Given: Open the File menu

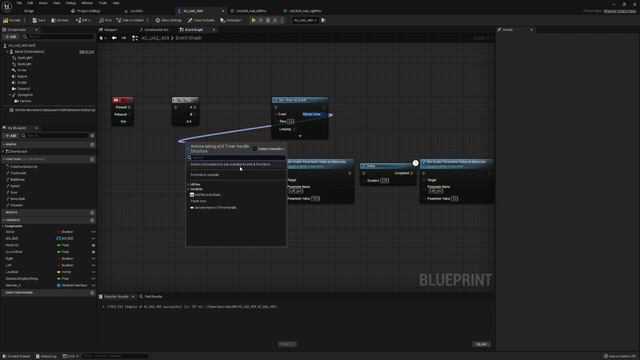Looking at the screenshot, I should pyautogui.click(x=19, y=3).
